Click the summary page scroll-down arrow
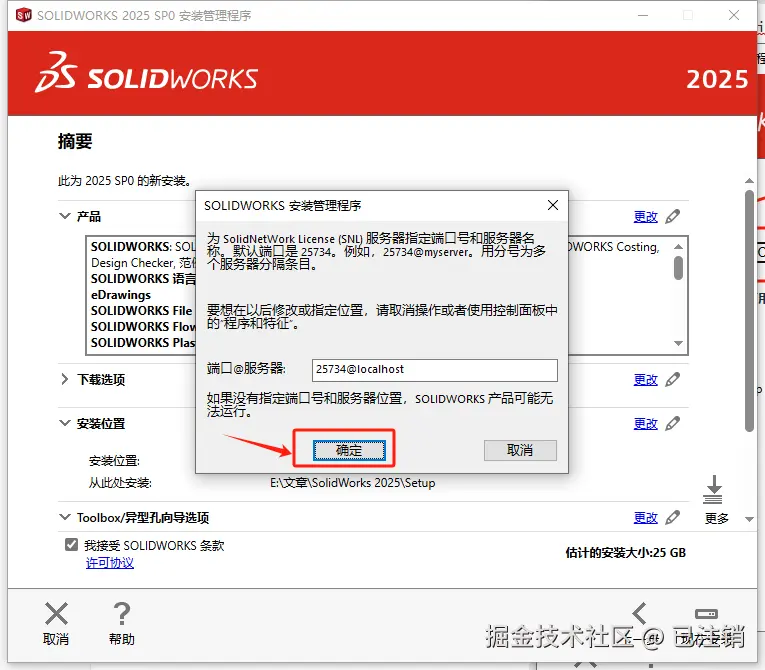The height and width of the screenshot is (670, 765). click(x=749, y=519)
